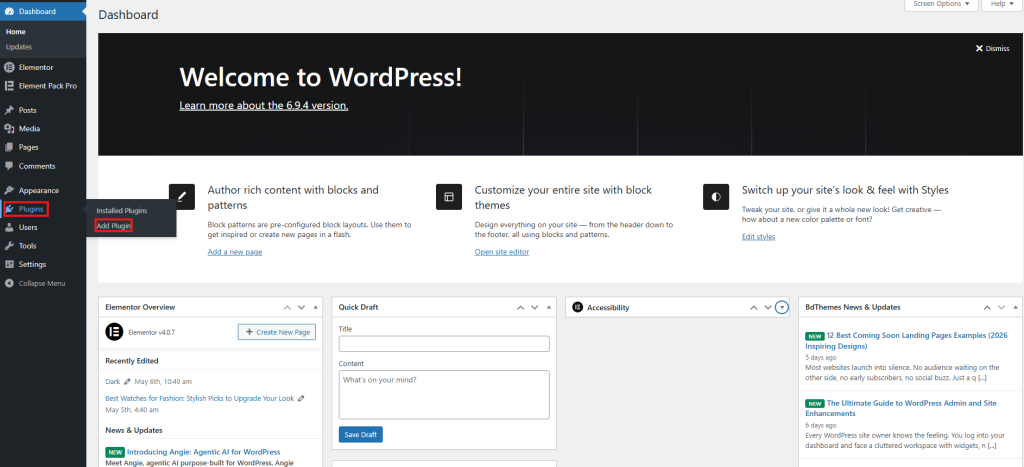The width and height of the screenshot is (1024, 467).
Task: Click the Edit styles link
Action: 758,236
